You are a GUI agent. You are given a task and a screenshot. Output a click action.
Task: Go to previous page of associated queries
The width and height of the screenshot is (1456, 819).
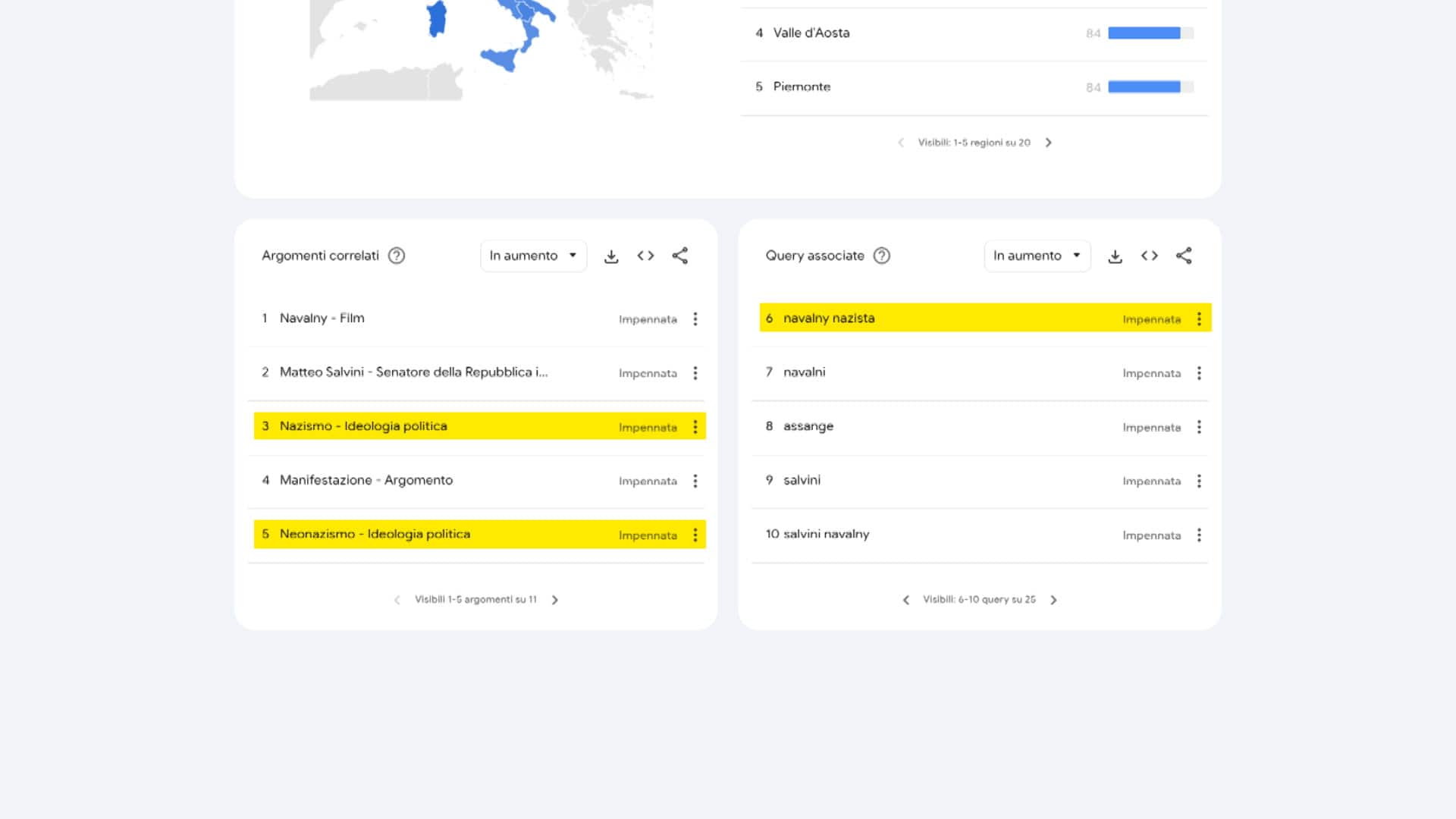pyautogui.click(x=905, y=600)
